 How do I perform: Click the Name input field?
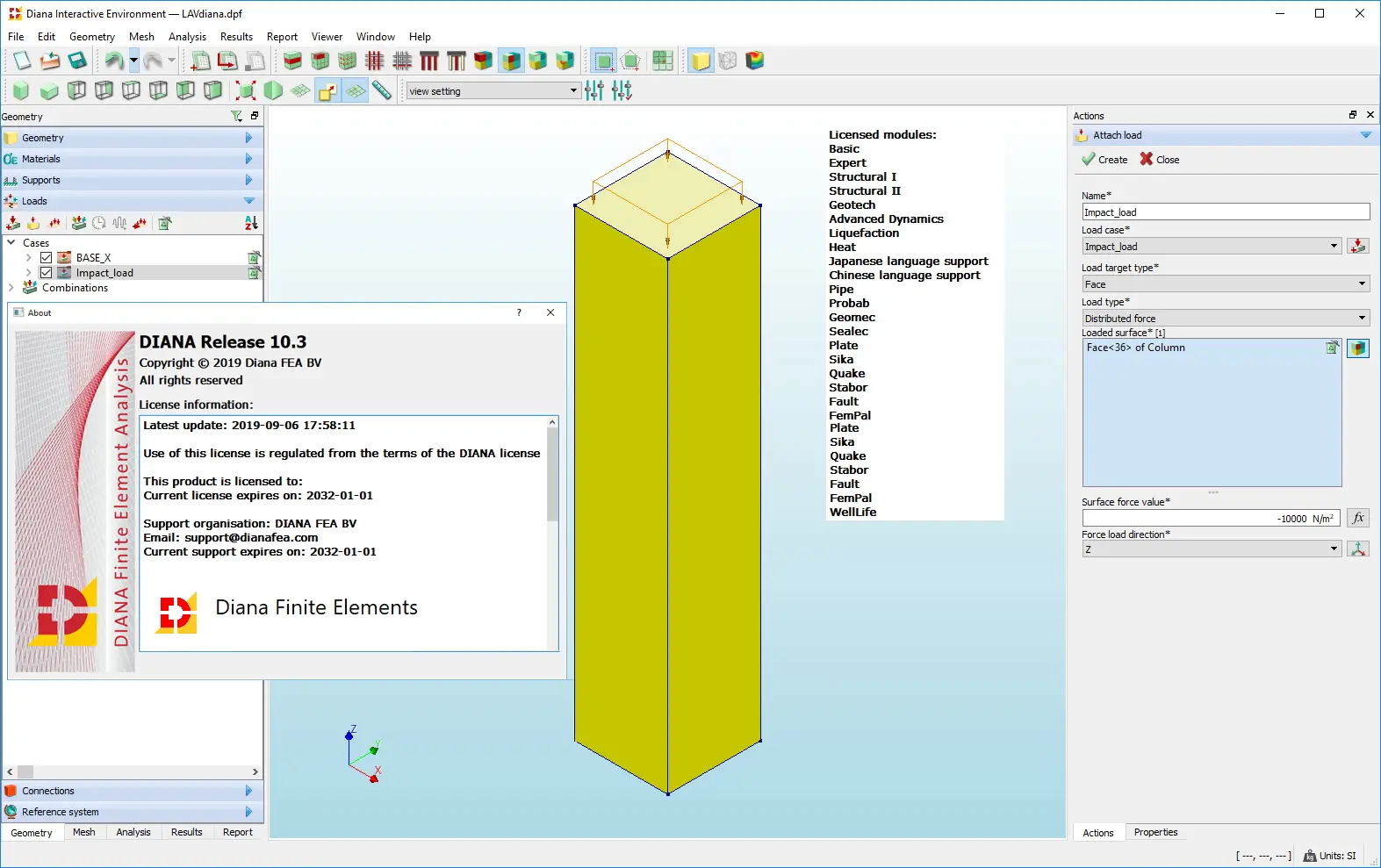click(1226, 212)
